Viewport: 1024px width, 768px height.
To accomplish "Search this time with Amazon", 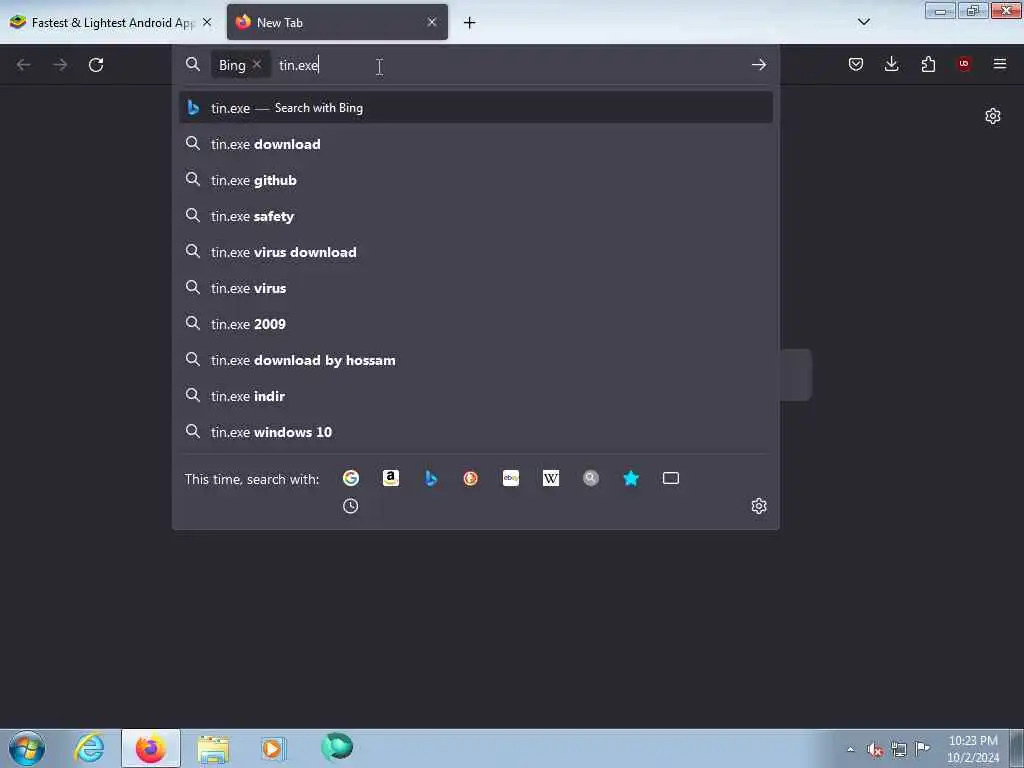I will (391, 478).
